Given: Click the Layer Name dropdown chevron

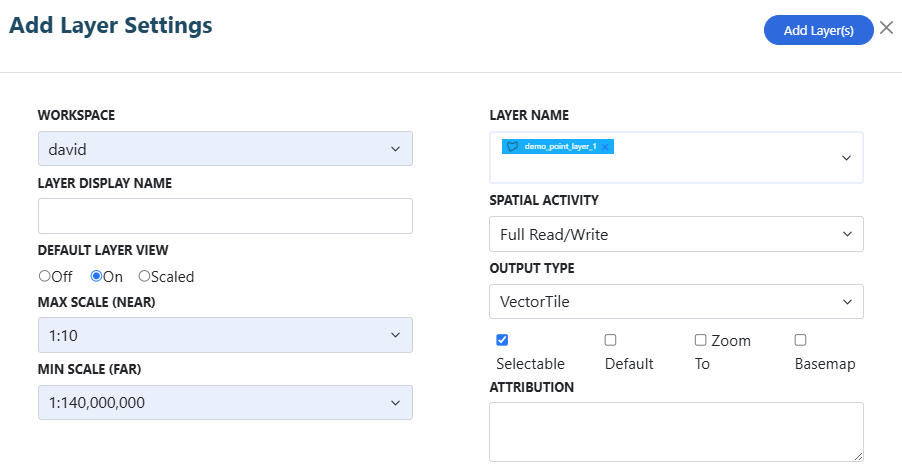Looking at the screenshot, I should [846, 158].
